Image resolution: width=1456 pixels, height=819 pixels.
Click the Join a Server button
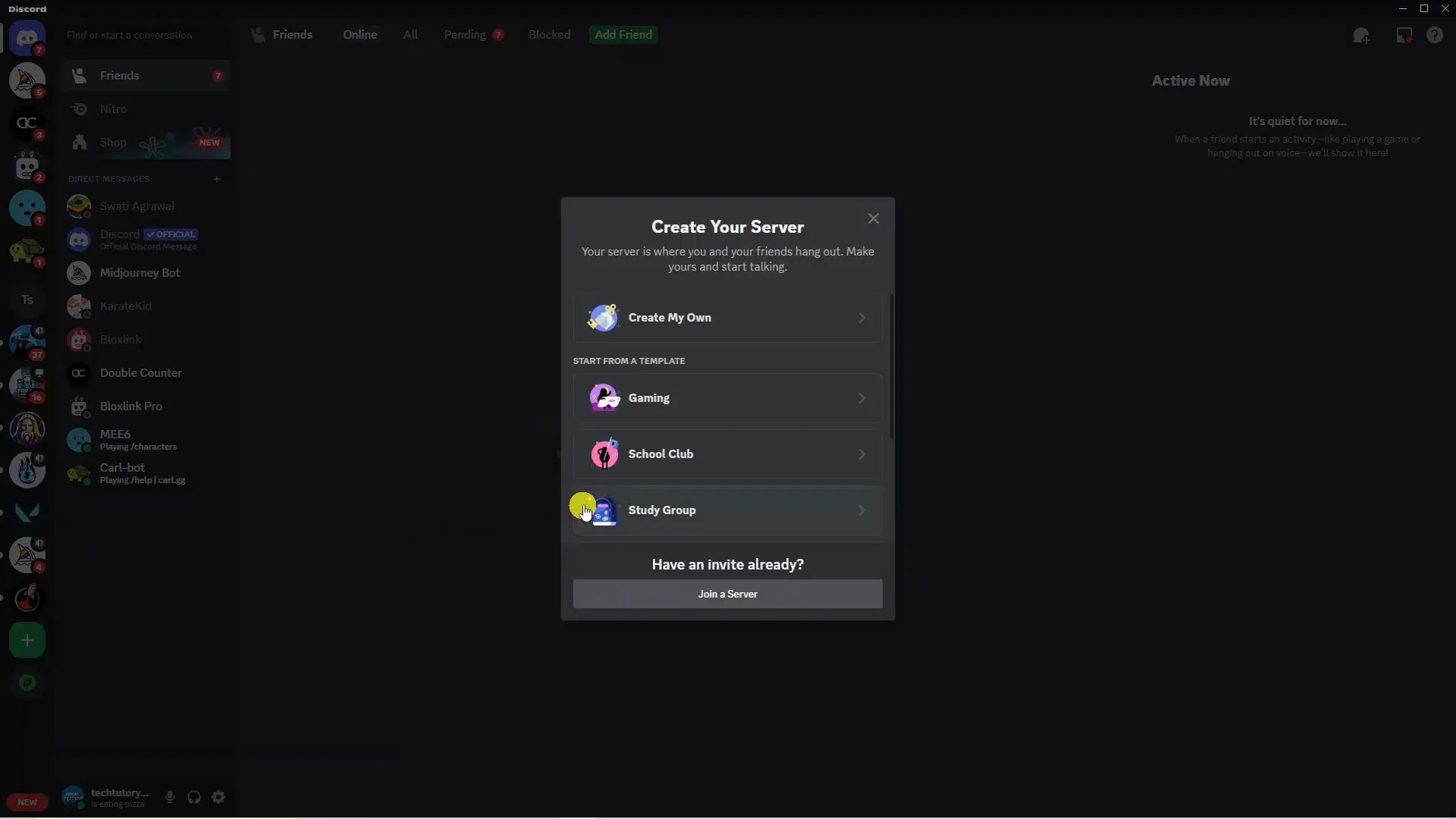(727, 593)
